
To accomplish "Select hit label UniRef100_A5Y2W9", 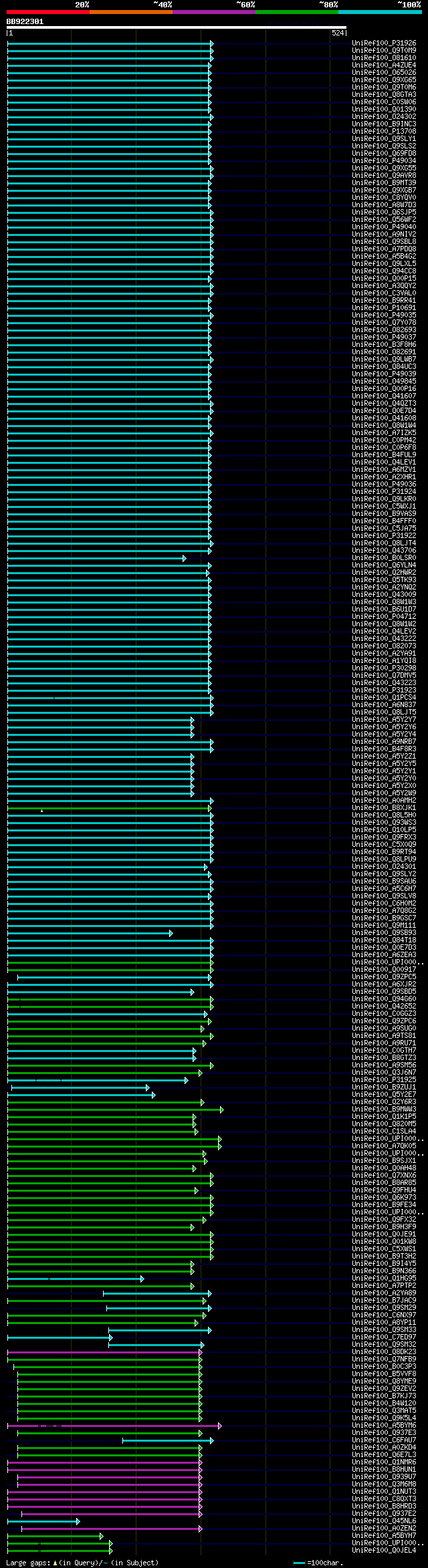I will point(384,793).
